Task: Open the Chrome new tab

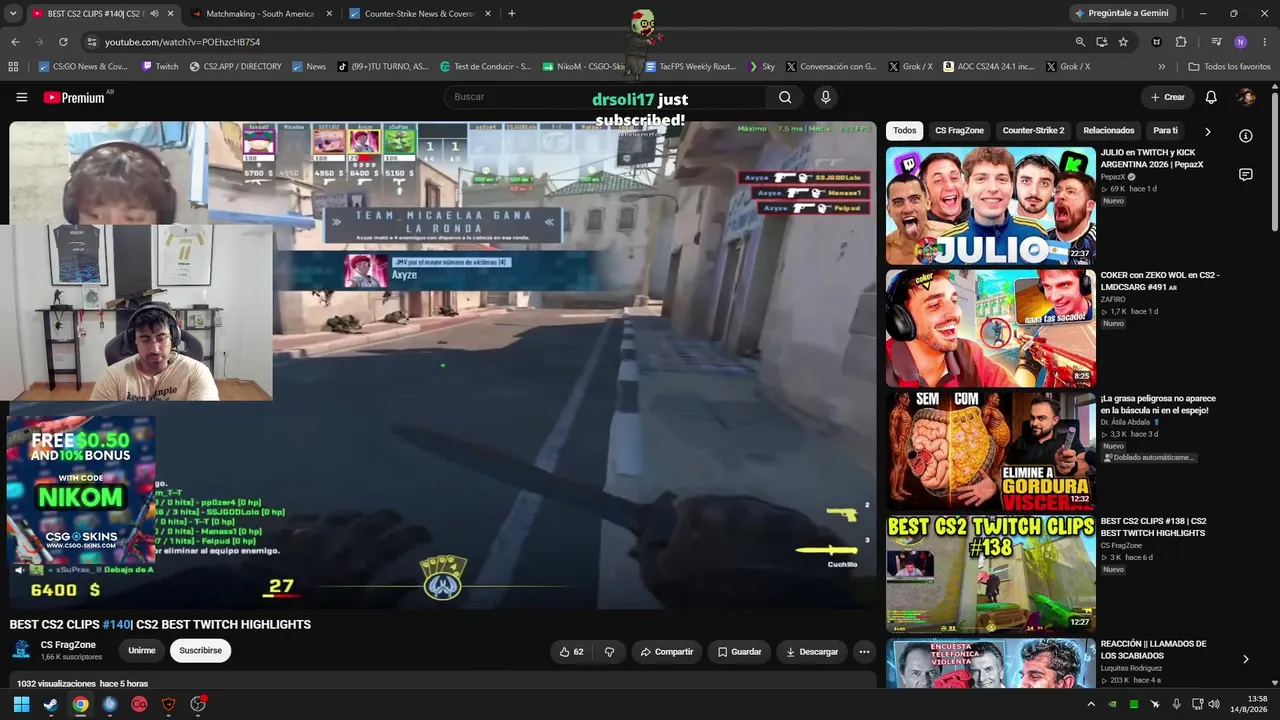Action: click(x=512, y=14)
